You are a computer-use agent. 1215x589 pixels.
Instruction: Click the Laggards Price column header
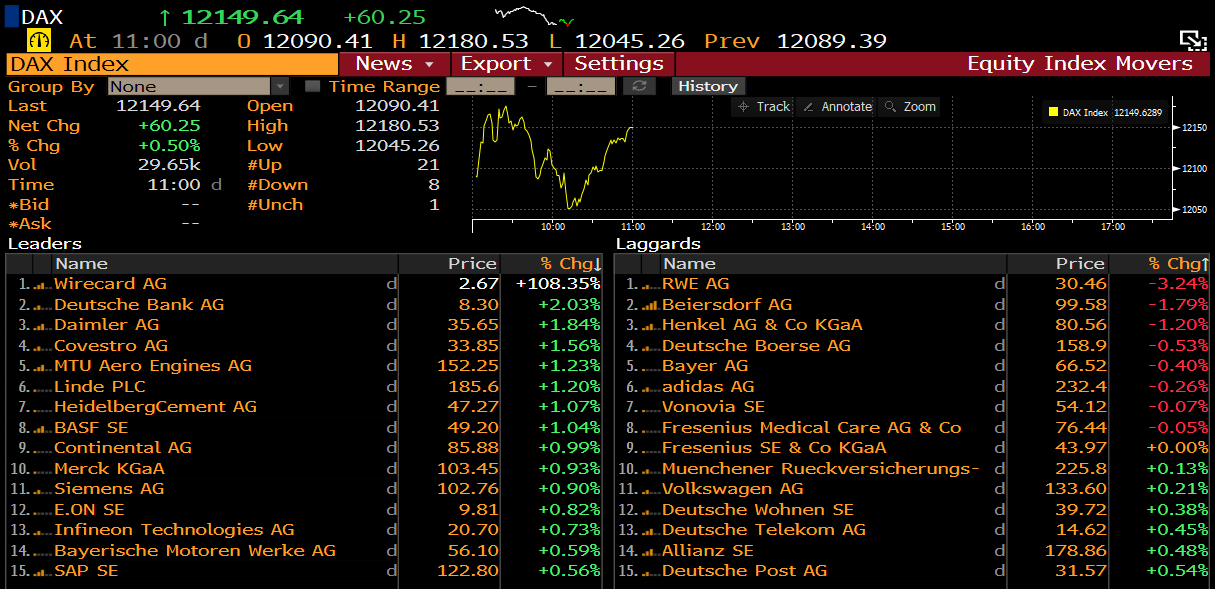point(1058,263)
